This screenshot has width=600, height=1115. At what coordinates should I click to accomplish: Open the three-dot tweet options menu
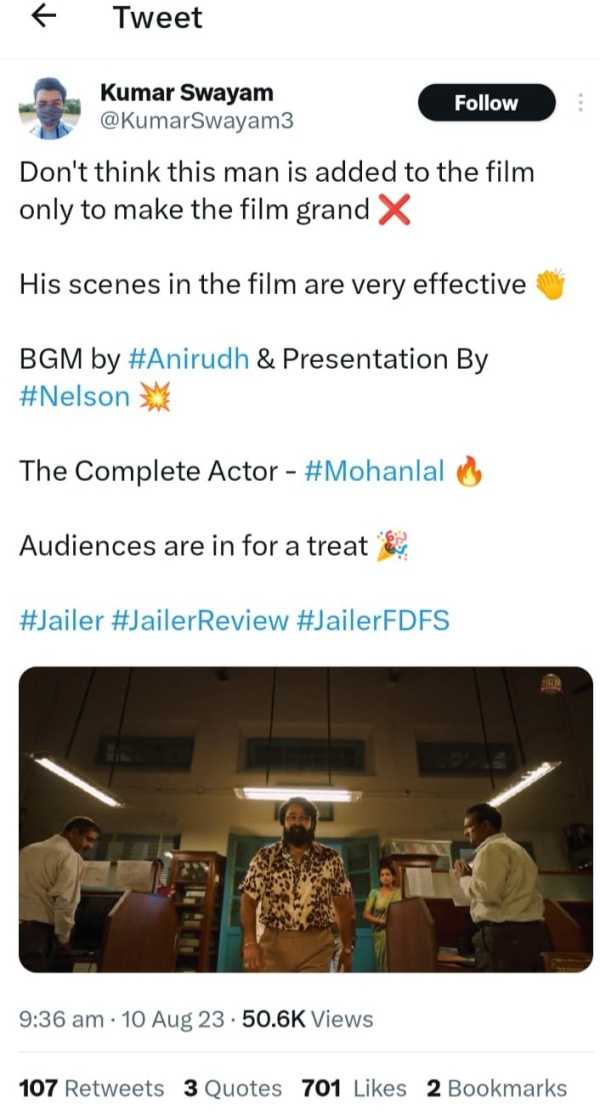(581, 102)
